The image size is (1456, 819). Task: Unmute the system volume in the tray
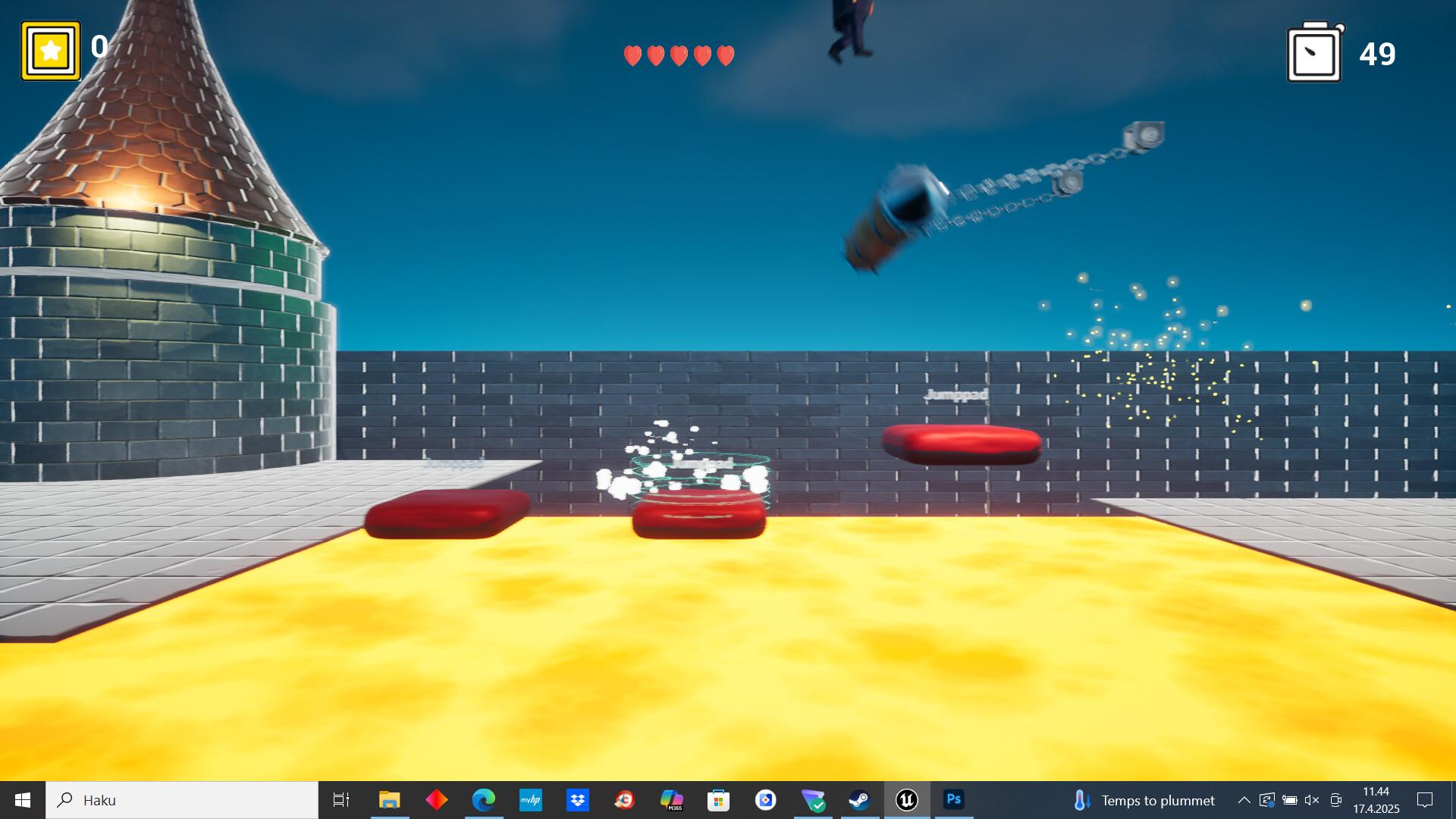[x=1311, y=800]
